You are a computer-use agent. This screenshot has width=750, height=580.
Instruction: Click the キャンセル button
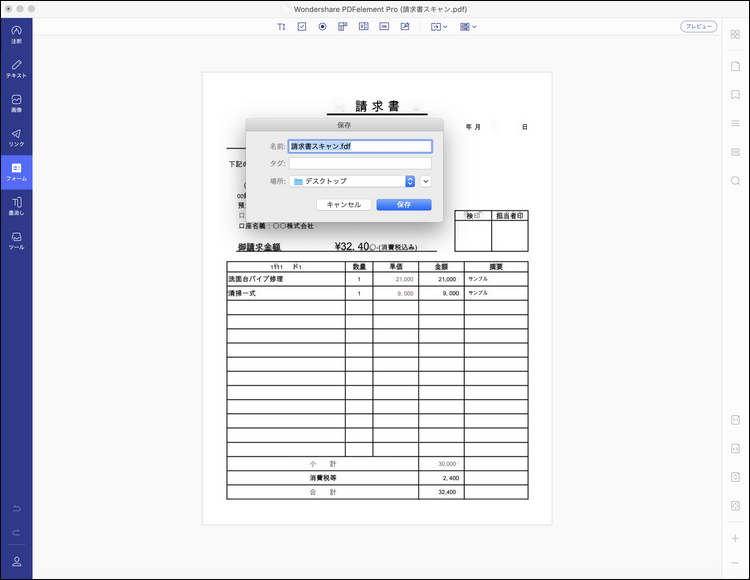[344, 205]
